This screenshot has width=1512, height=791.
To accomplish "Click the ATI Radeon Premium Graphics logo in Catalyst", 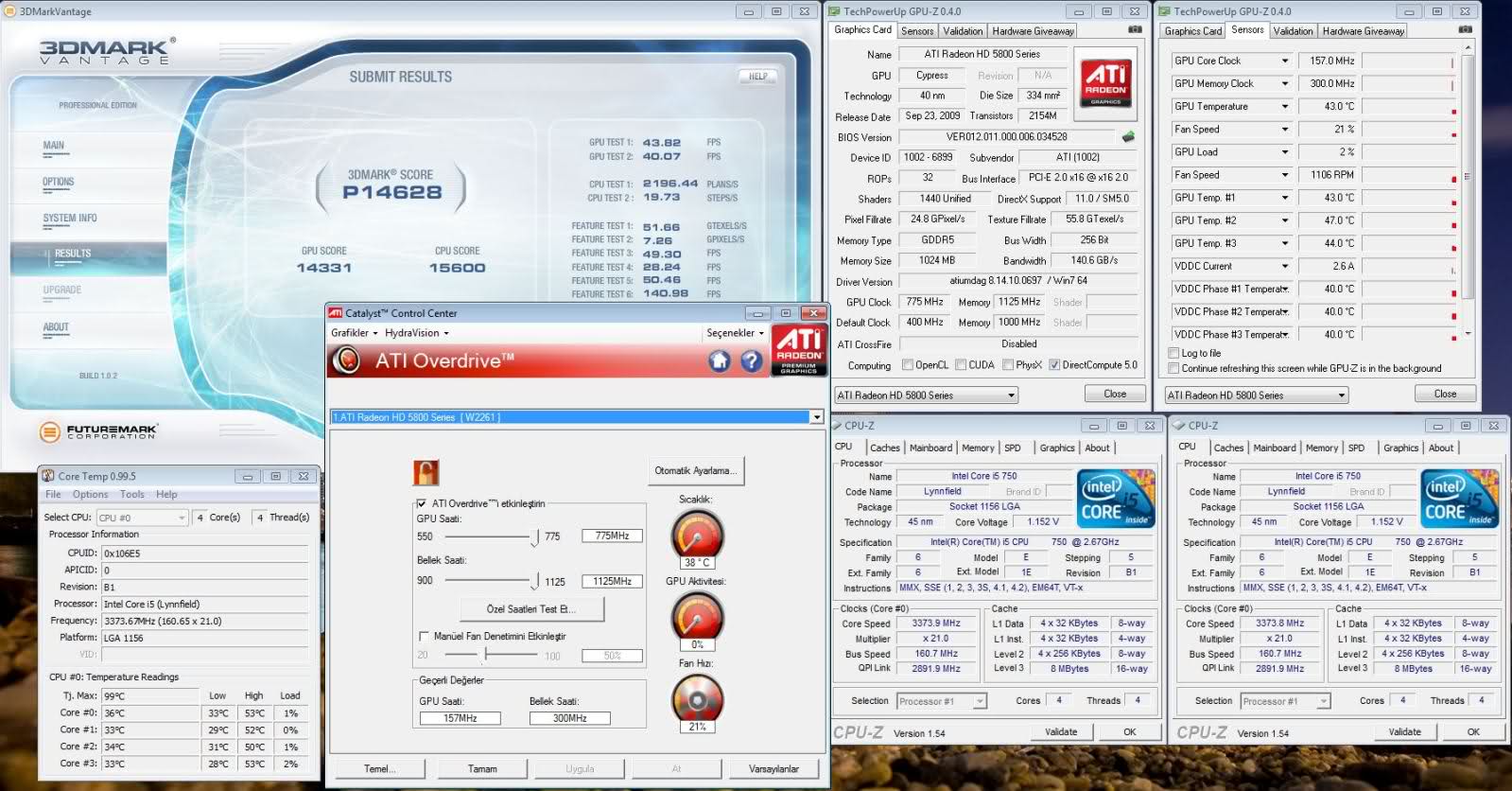I will pyautogui.click(x=799, y=350).
